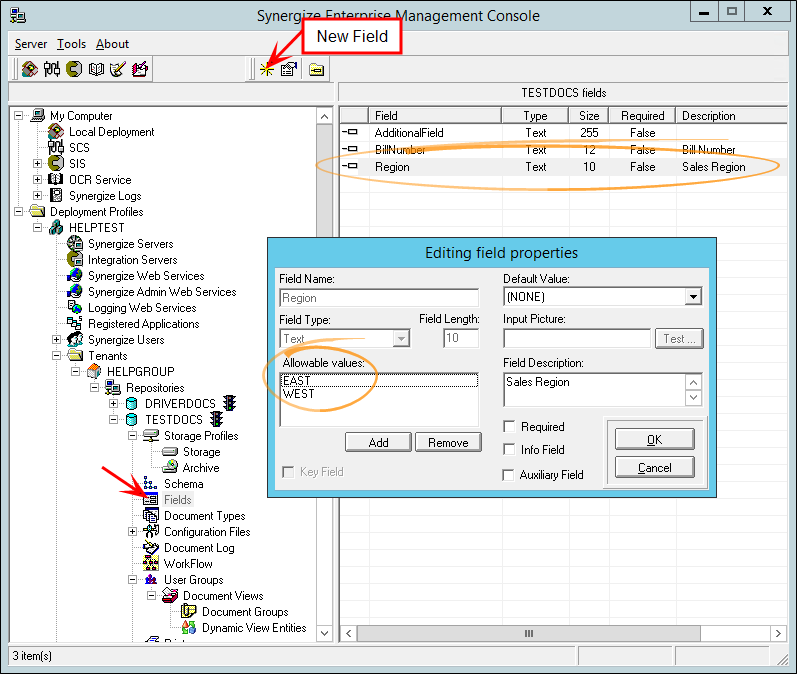The width and height of the screenshot is (797, 674).
Task: Open the Tools menu
Action: (71, 44)
